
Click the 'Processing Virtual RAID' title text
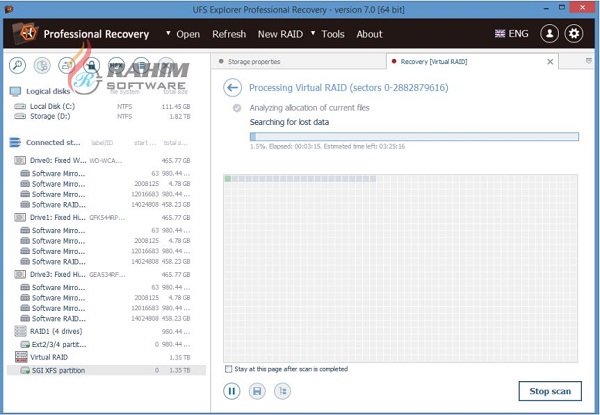(x=349, y=88)
